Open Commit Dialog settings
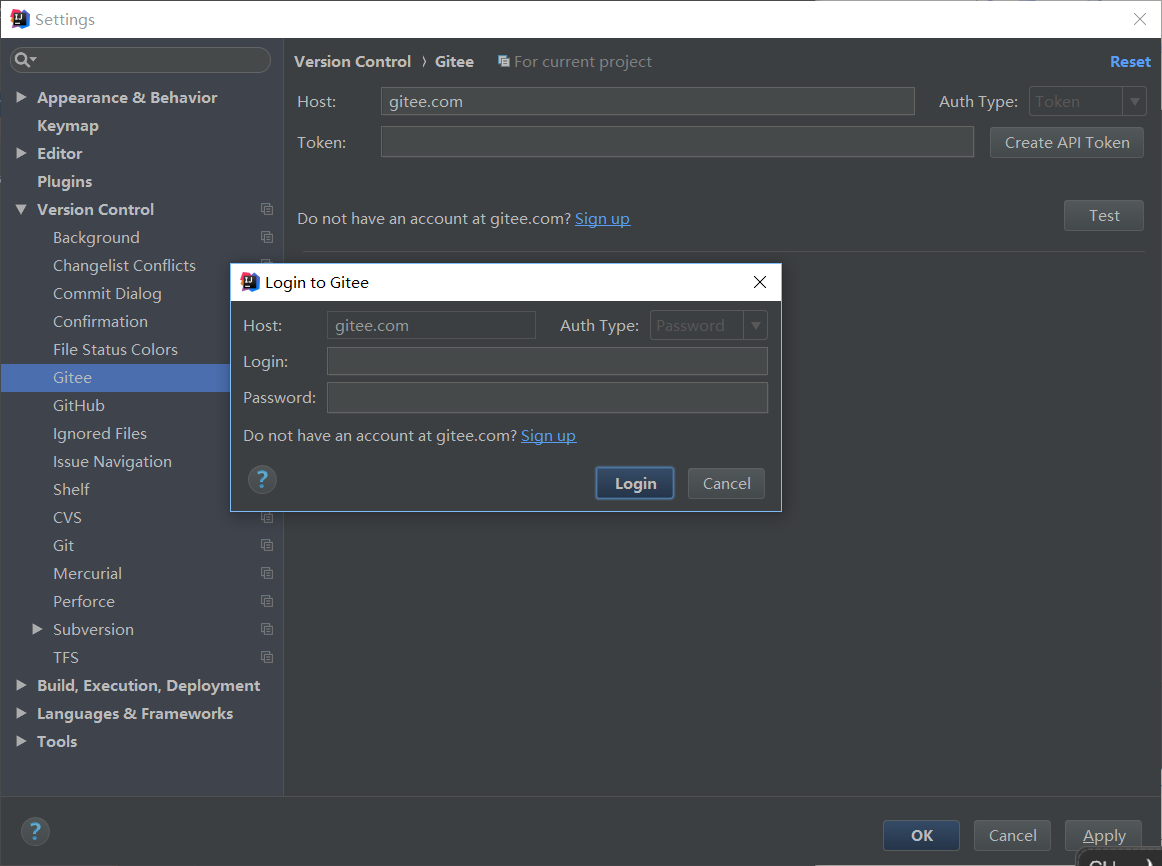The image size is (1162, 866). click(x=107, y=294)
